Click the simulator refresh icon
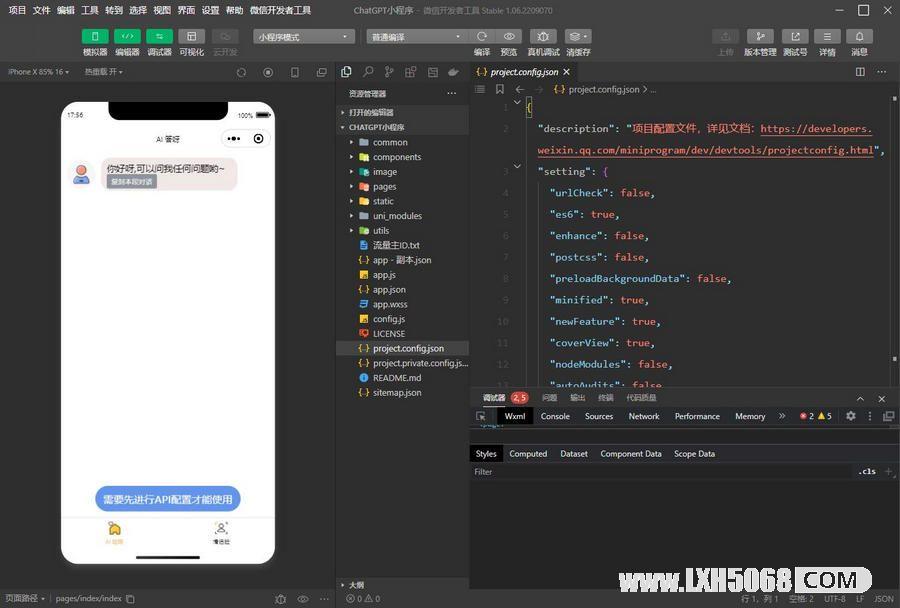Screen dimensions: 900x608 241,72
